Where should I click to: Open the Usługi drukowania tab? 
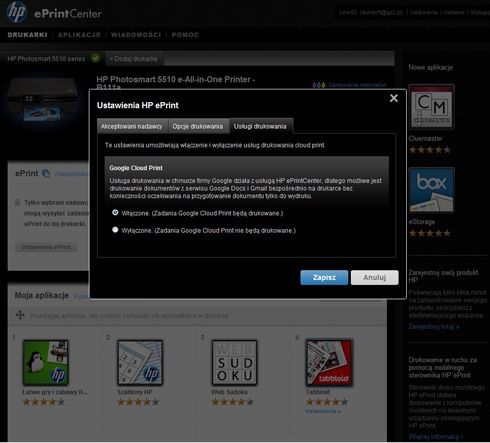tap(260, 126)
